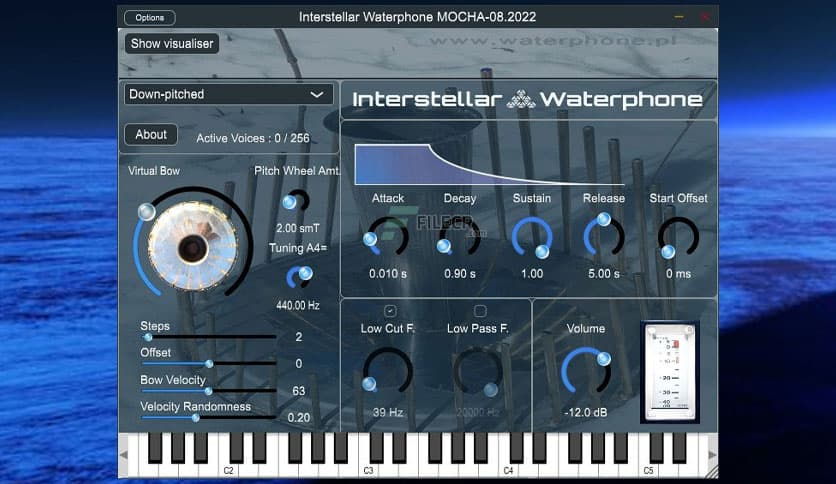Click the Show visualiser button
This screenshot has width=836, height=484.
pos(172,44)
